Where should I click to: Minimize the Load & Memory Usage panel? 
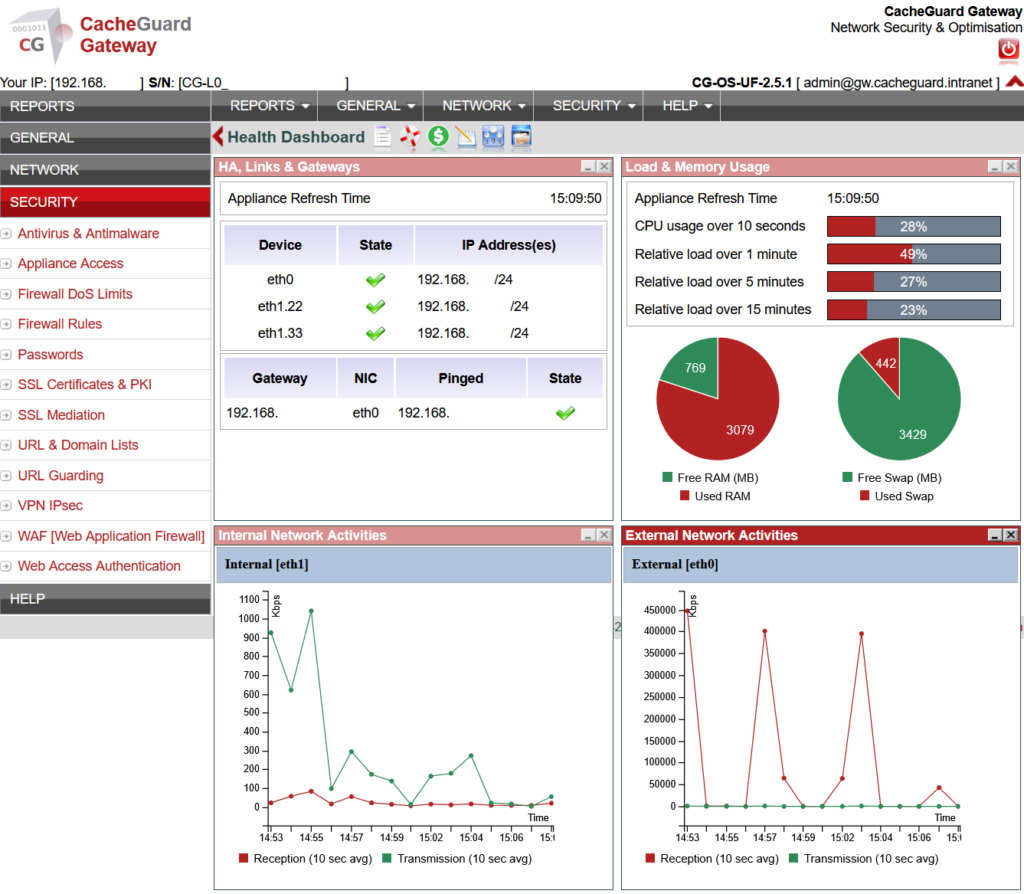[993, 167]
